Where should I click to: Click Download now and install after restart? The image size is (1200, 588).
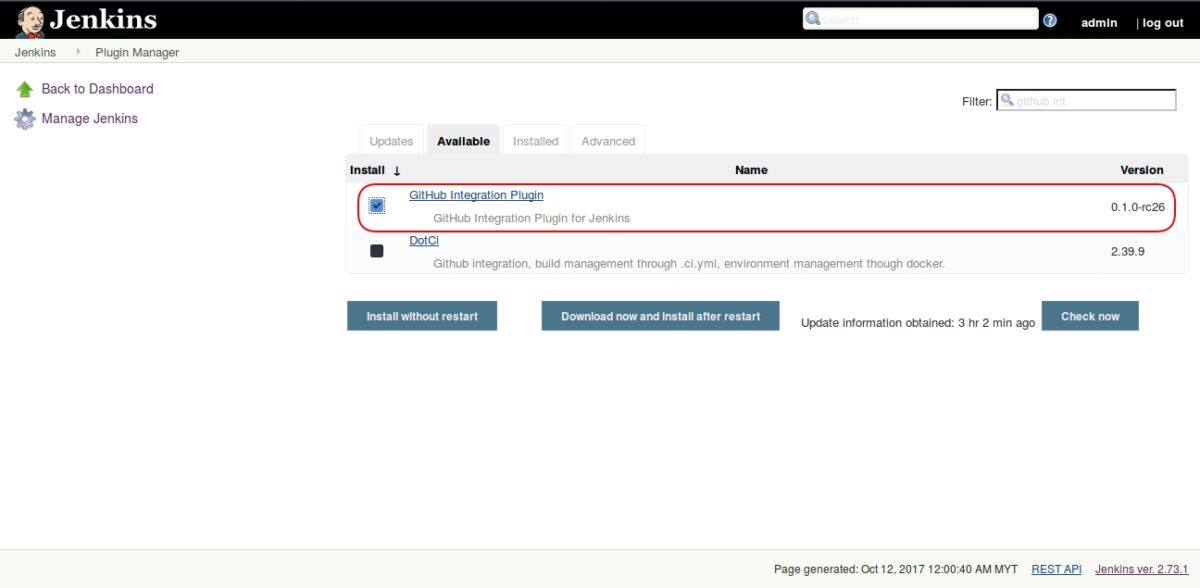tap(660, 316)
